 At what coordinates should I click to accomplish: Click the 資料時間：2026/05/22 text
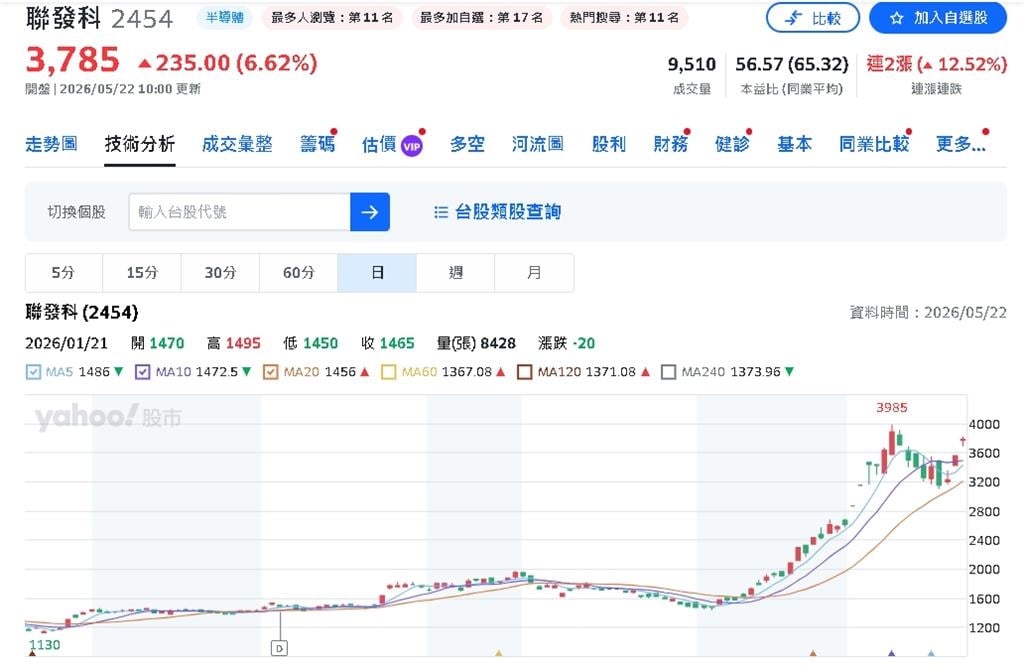pos(928,312)
